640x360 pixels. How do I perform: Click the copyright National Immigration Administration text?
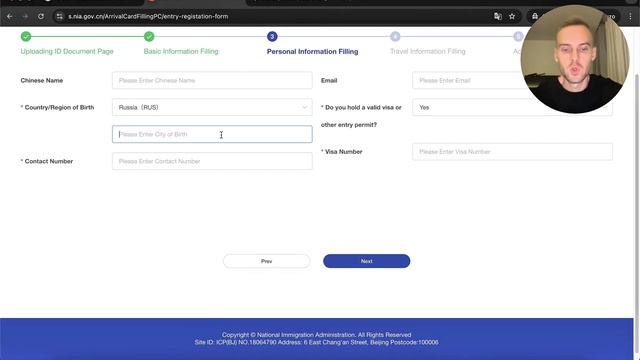click(316, 335)
